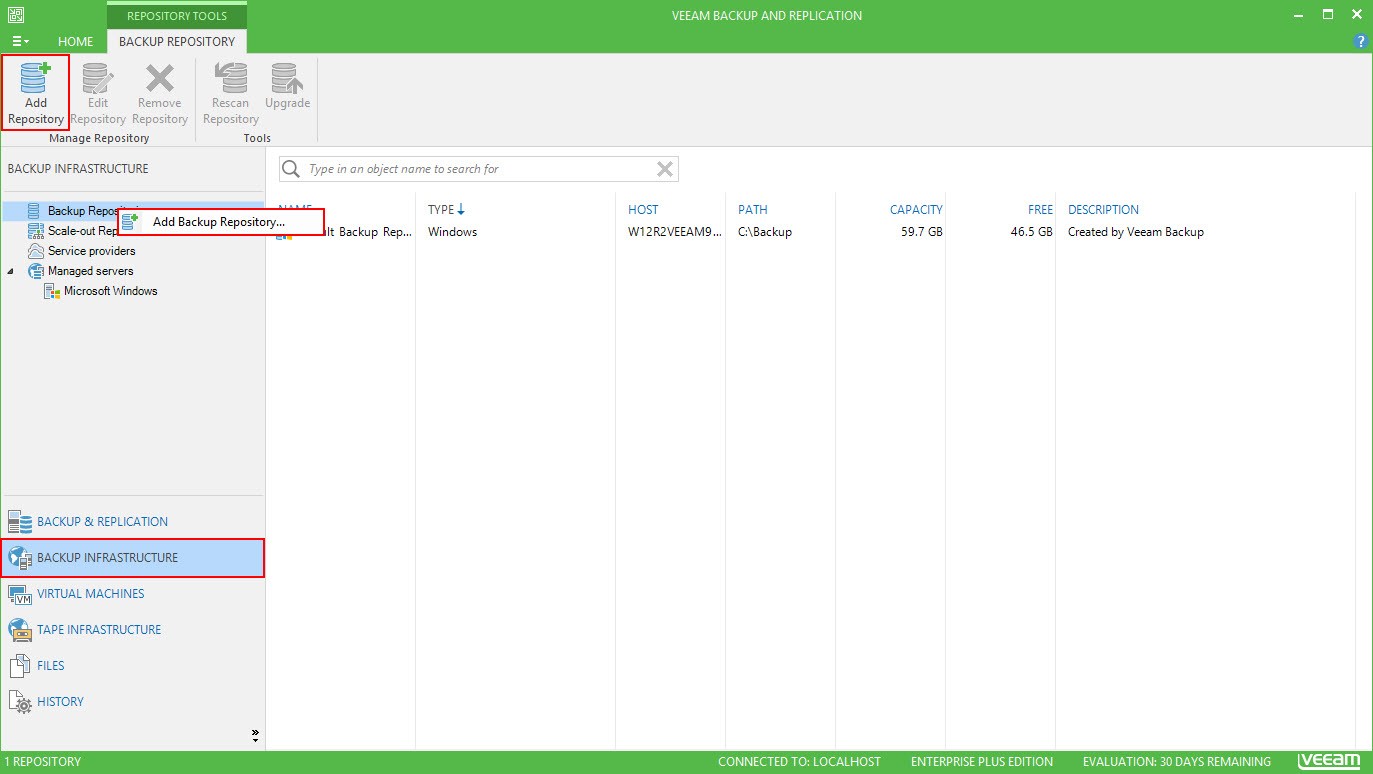The height and width of the screenshot is (774, 1373).
Task: Expand the navigation pane options chevron
Action: pos(255,735)
